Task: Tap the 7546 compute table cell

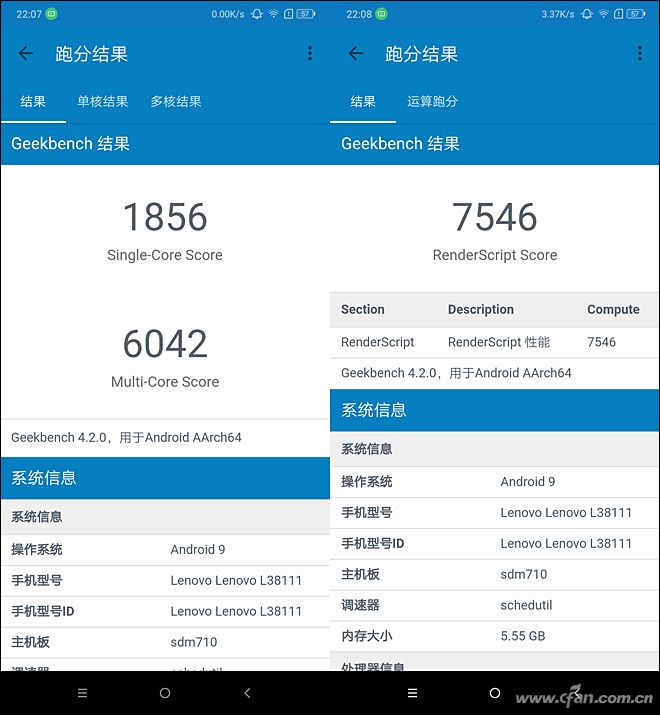Action: point(601,342)
